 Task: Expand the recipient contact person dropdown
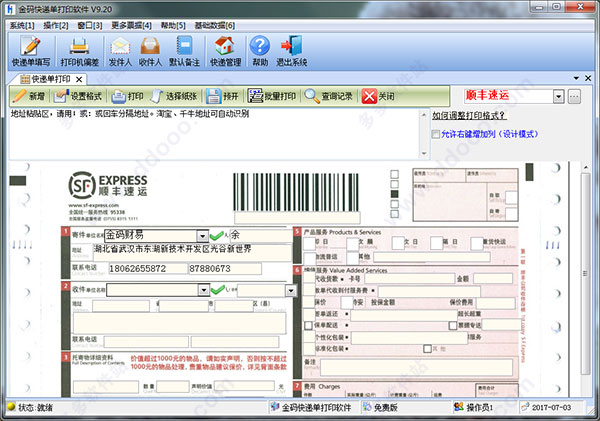291,291
